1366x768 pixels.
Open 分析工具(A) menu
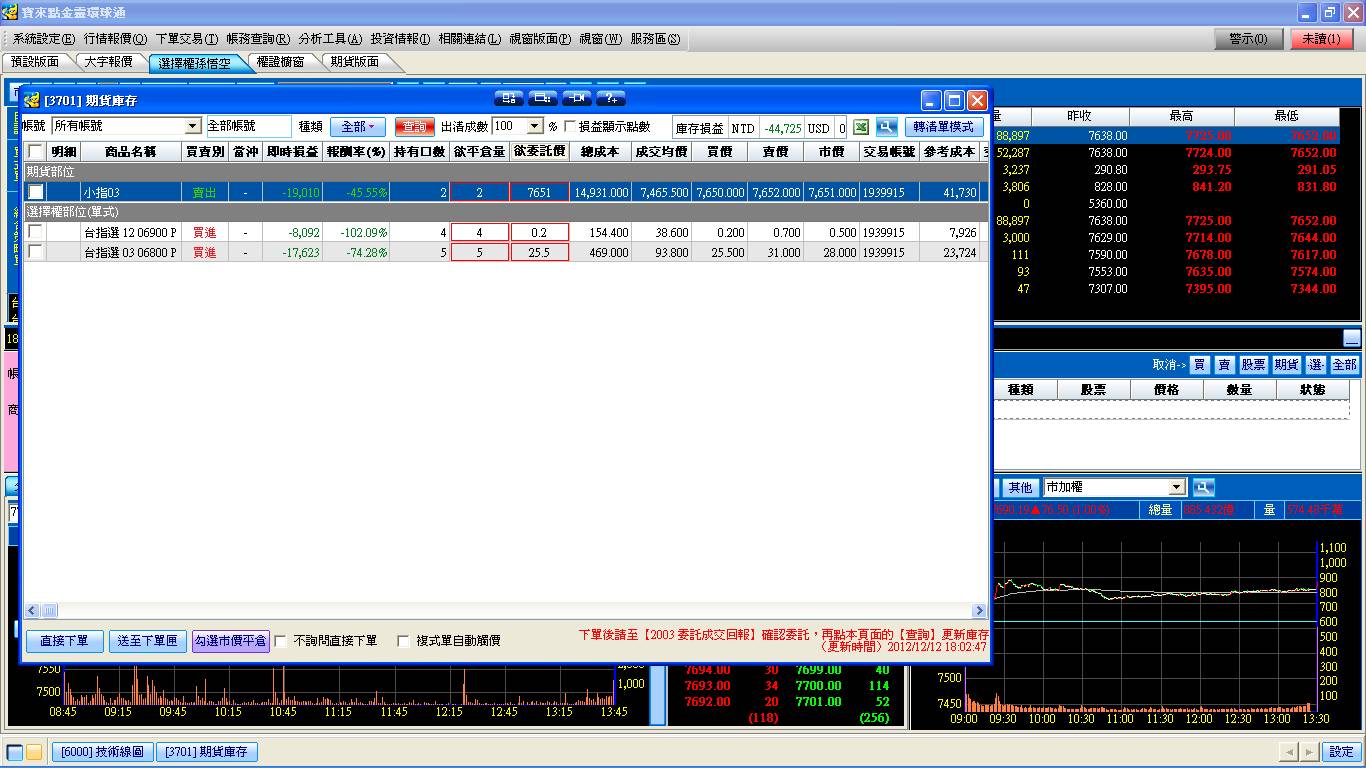coord(330,39)
